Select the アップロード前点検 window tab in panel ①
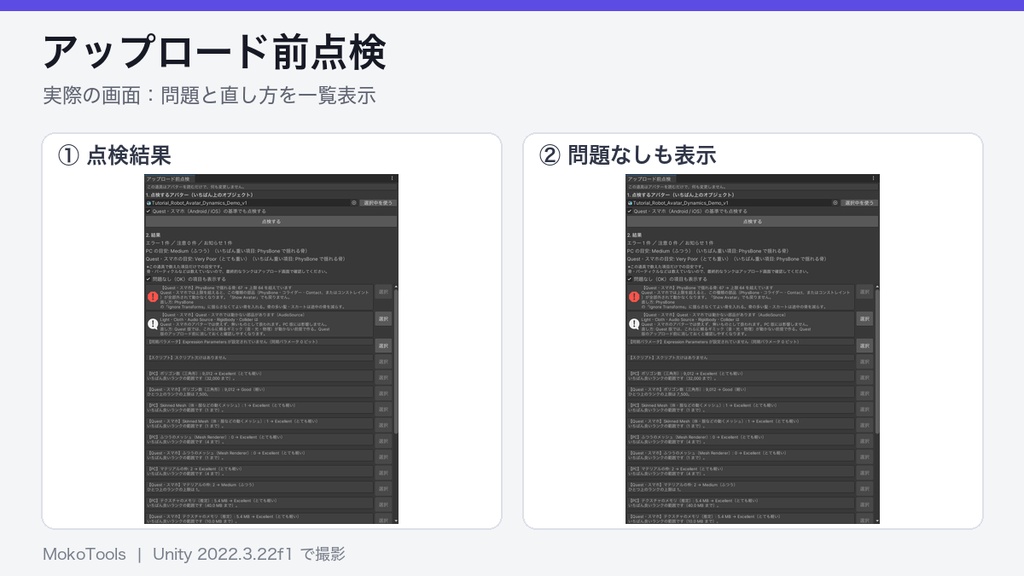The height and width of the screenshot is (576, 1024). 168,178
